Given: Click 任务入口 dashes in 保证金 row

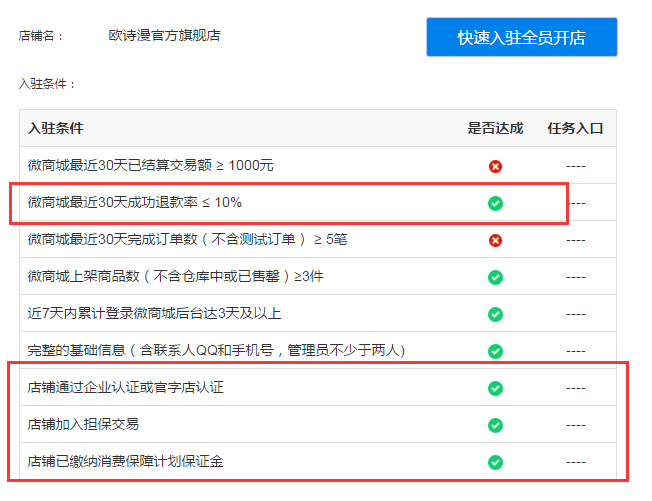Looking at the screenshot, I should tap(575, 462).
